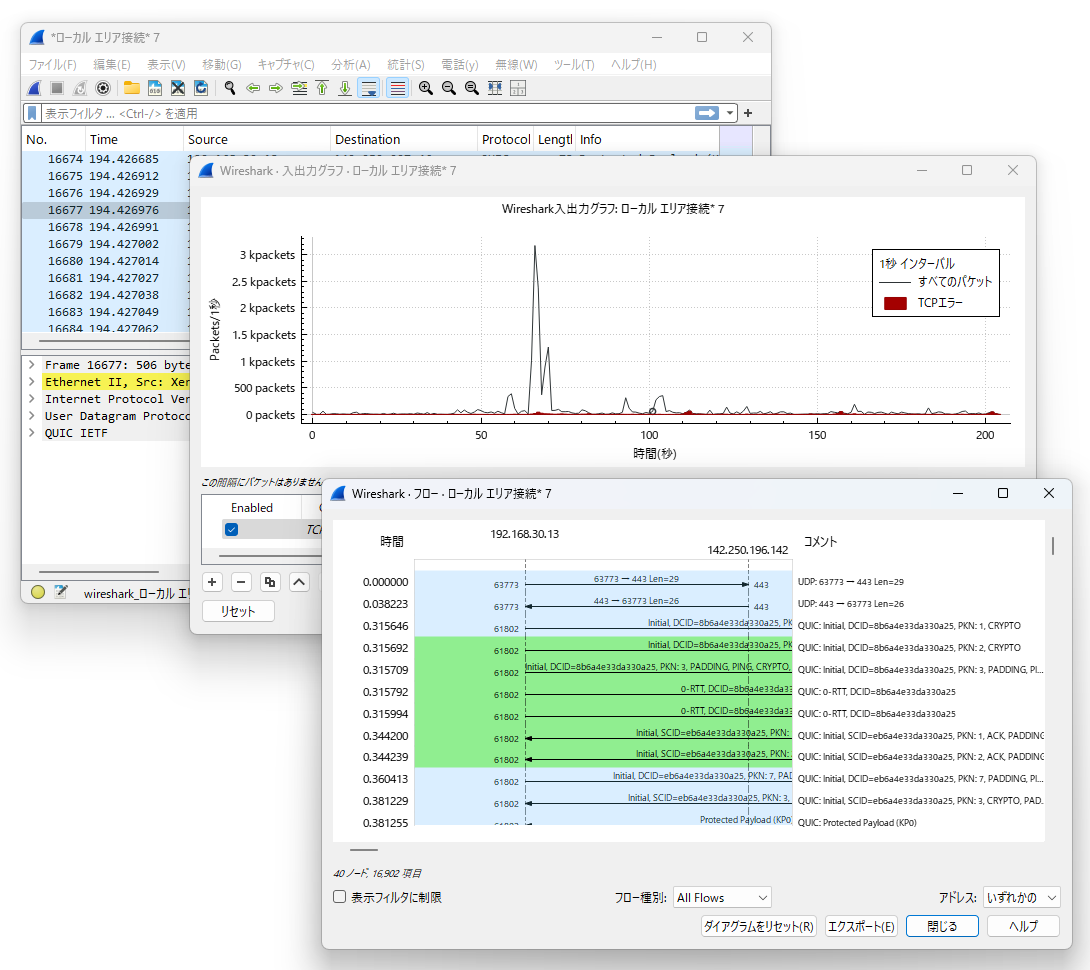The width and height of the screenshot is (1090, 970).
Task: Expand the User Datagram Protocol tree node
Action: (x=31, y=416)
